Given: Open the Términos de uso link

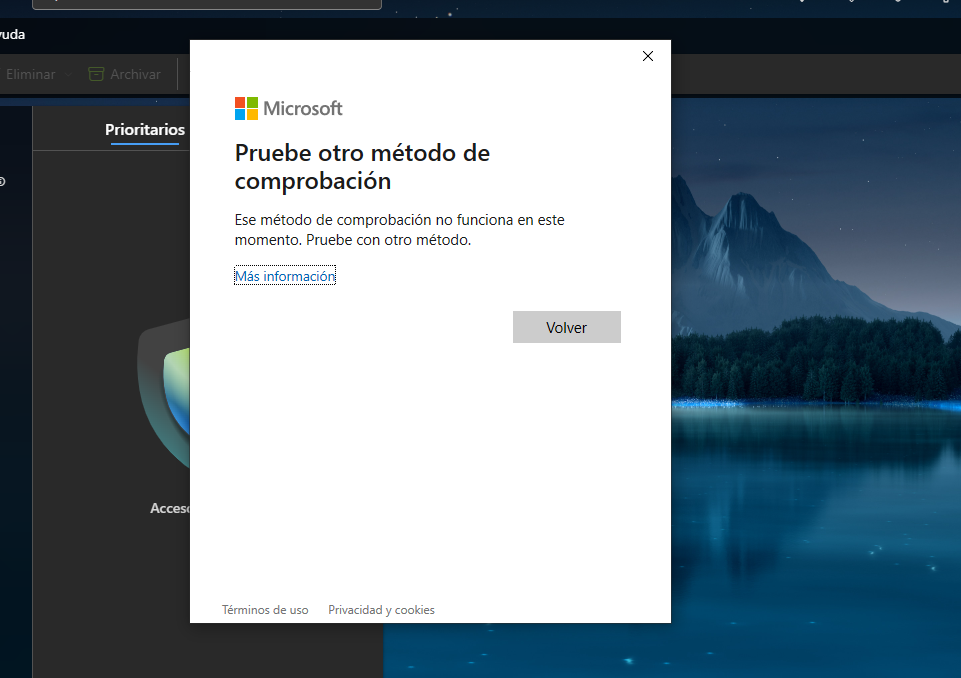Looking at the screenshot, I should point(265,609).
